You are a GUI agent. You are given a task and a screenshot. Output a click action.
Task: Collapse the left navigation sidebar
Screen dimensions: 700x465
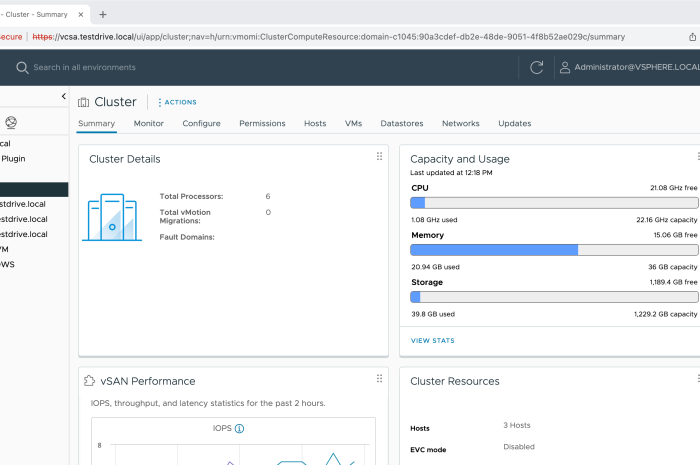tap(64, 97)
